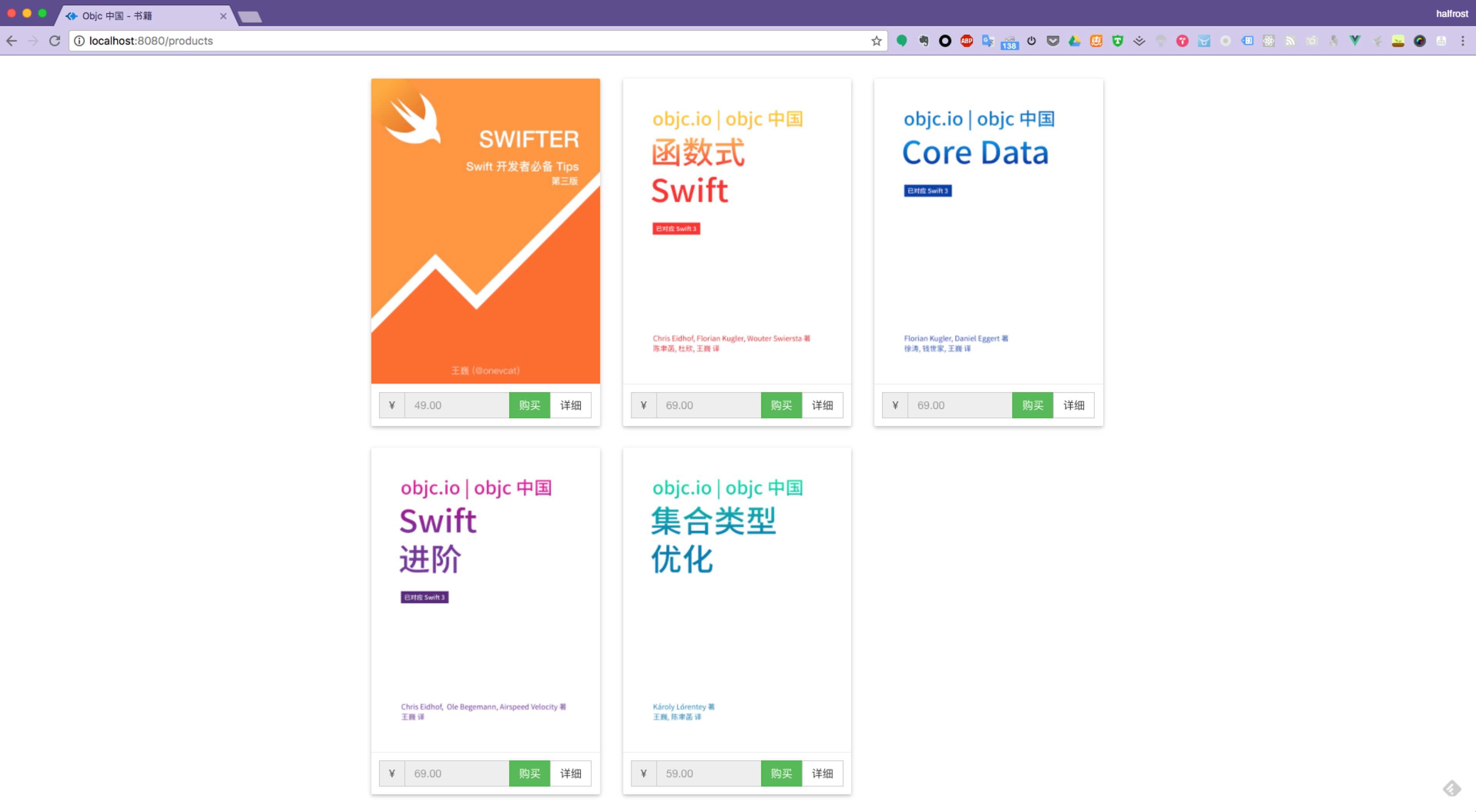This screenshot has width=1476, height=812.
Task: Bookmark this page with the star
Action: pyautogui.click(x=876, y=41)
